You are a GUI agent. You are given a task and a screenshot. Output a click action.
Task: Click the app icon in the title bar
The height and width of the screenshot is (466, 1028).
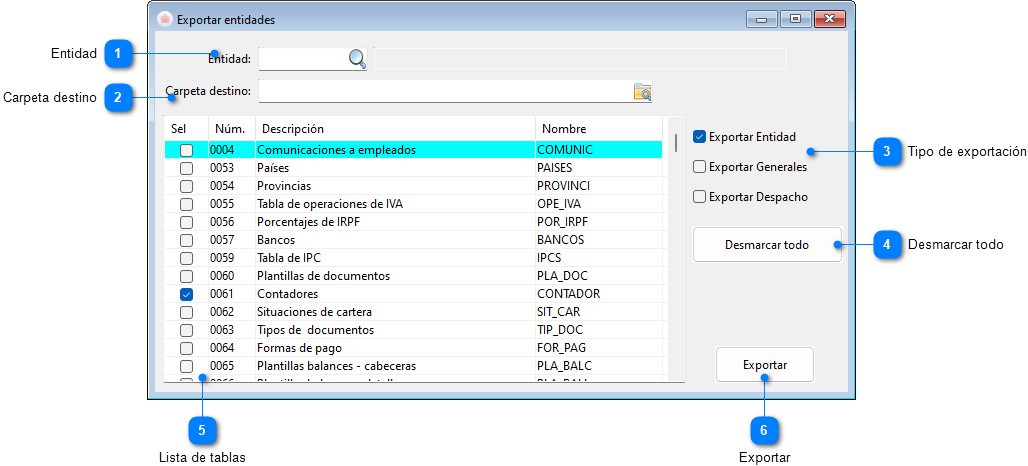(x=165, y=19)
